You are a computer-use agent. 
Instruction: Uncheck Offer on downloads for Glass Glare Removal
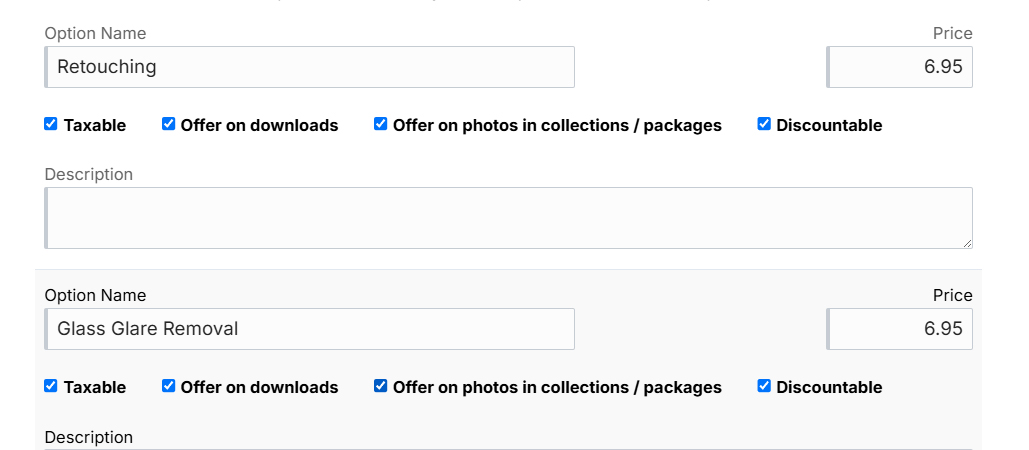tap(169, 386)
